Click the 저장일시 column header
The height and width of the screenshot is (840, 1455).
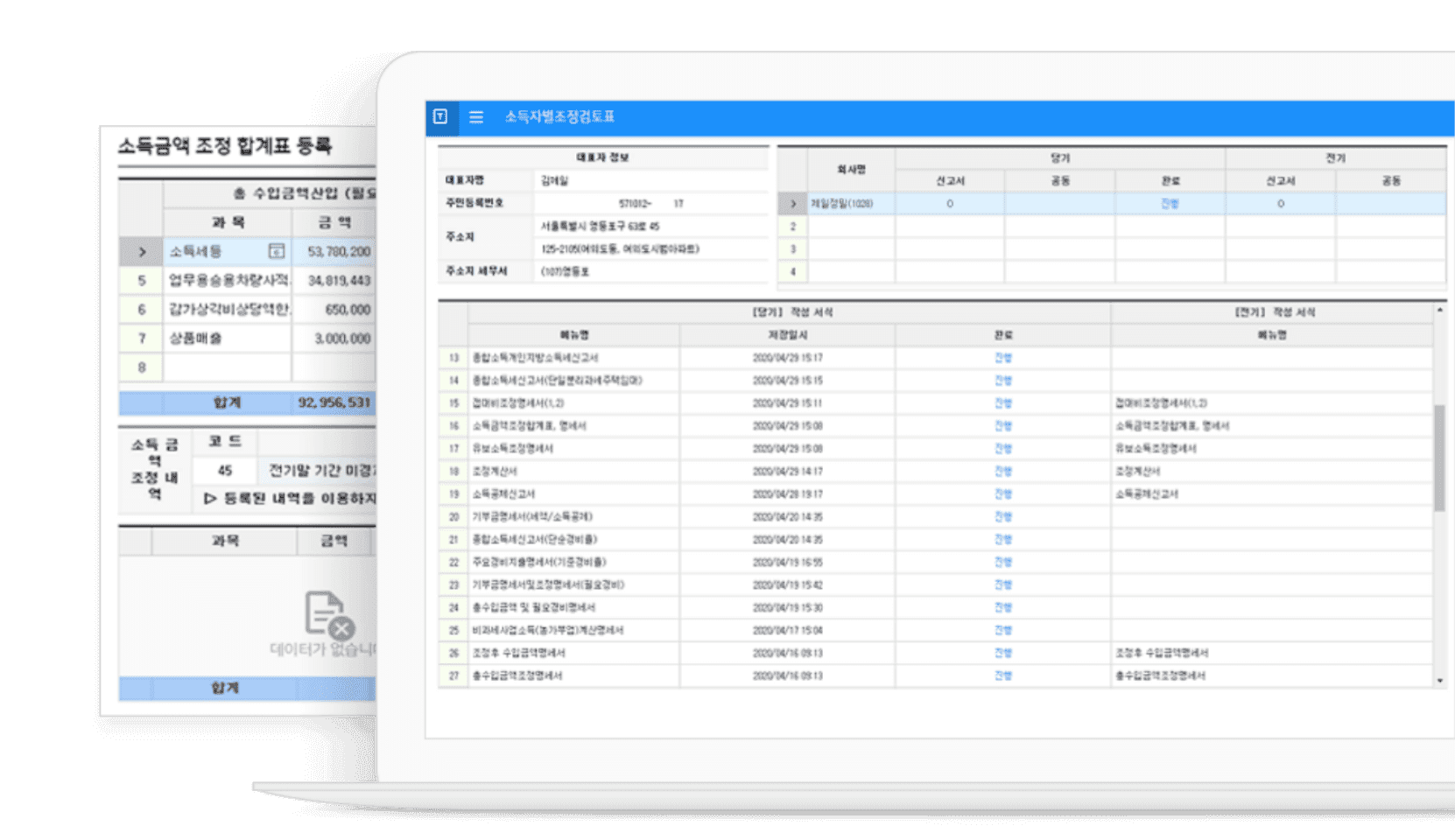[788, 335]
